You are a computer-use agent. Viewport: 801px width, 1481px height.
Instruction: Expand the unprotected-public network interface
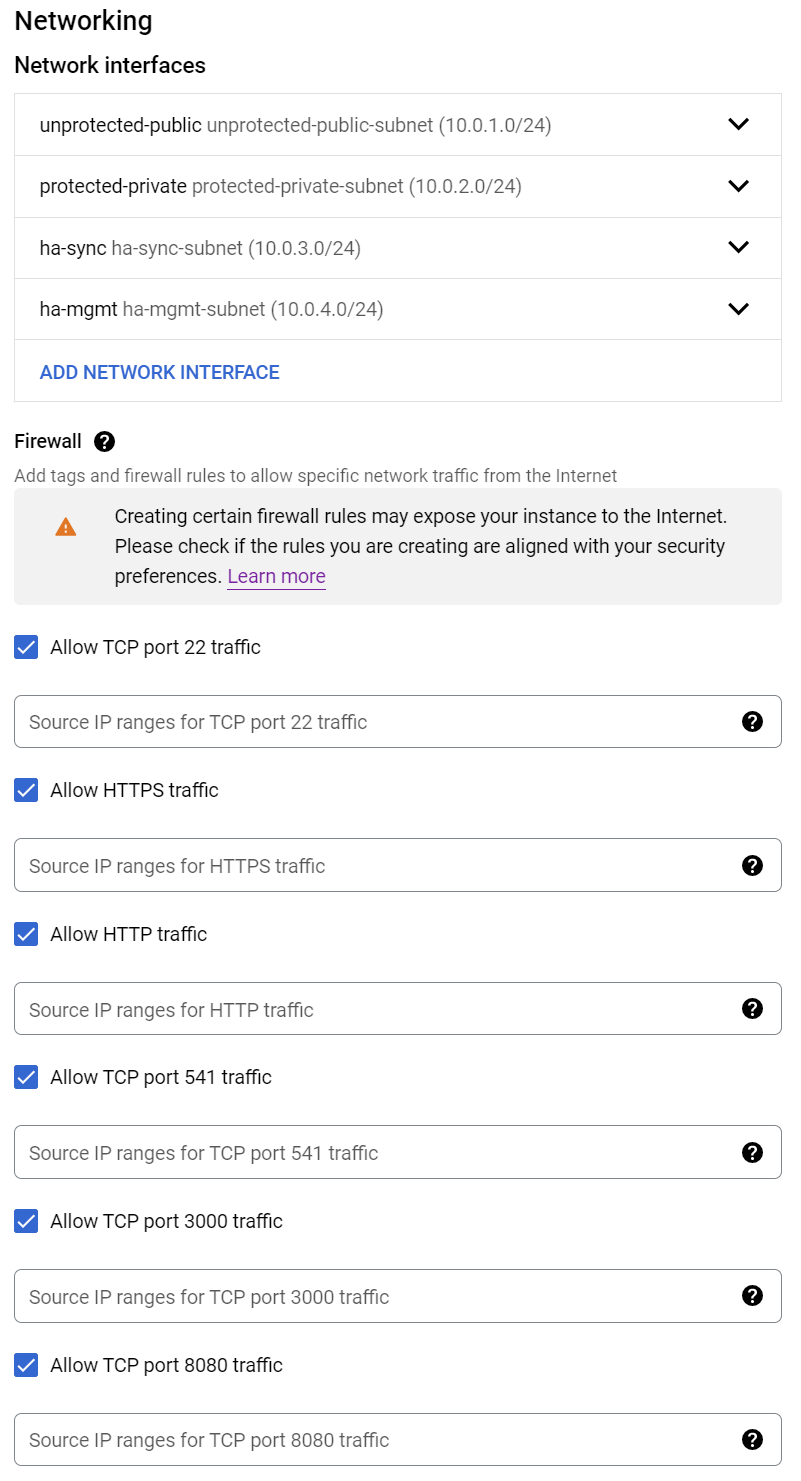tap(739, 124)
